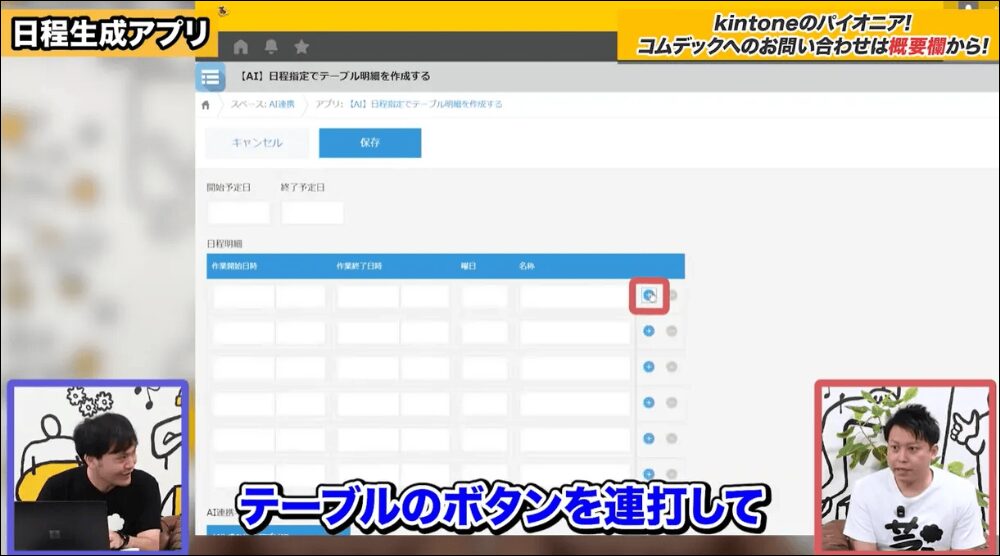Add a row using second row's plus icon

[x=649, y=331]
